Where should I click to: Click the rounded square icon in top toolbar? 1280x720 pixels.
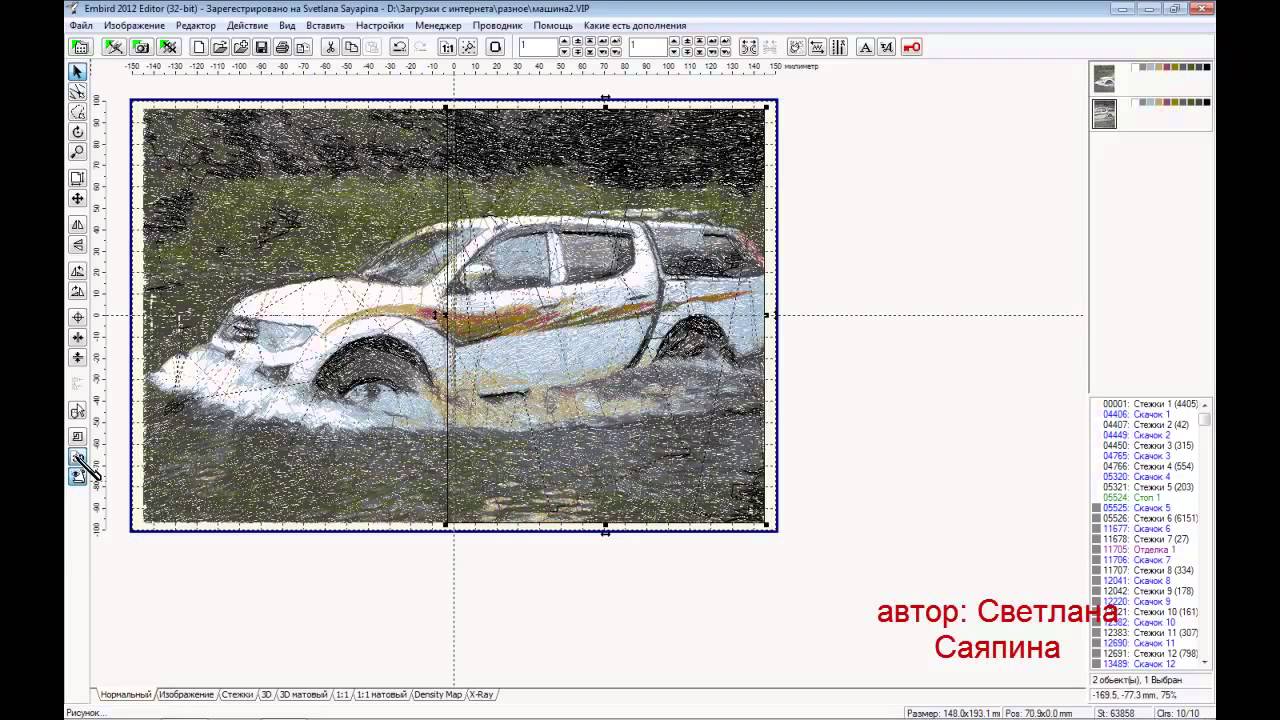click(x=495, y=47)
